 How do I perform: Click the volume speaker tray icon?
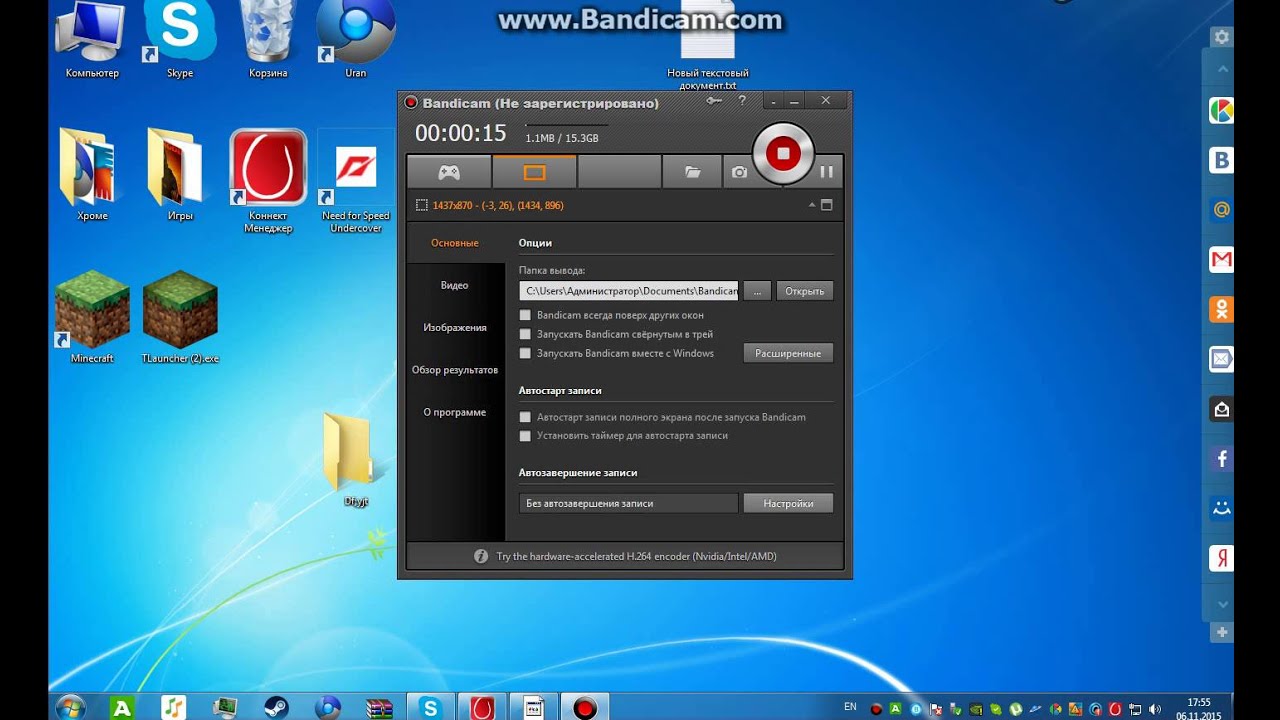point(1155,709)
